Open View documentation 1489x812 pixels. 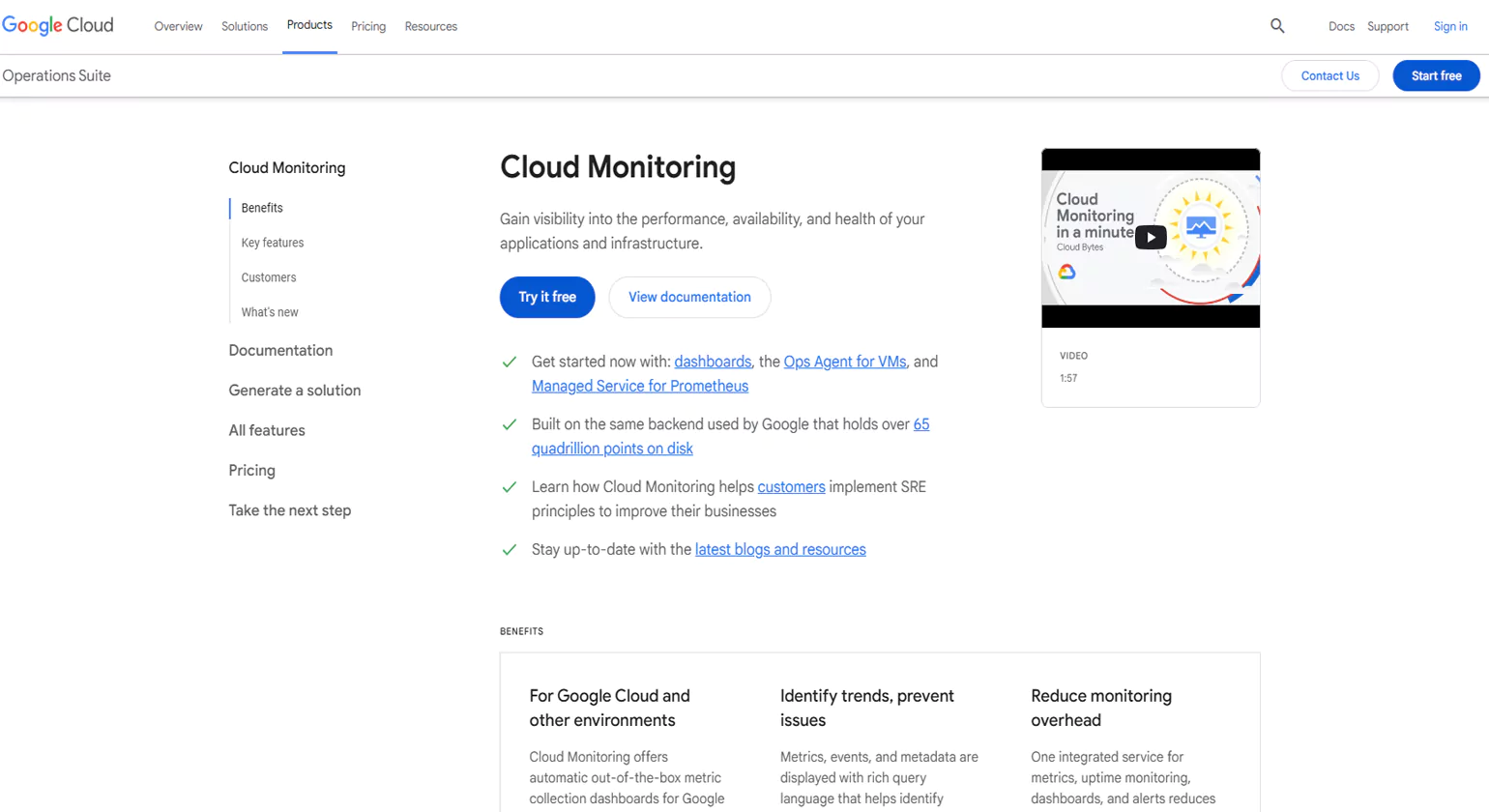[x=688, y=297]
